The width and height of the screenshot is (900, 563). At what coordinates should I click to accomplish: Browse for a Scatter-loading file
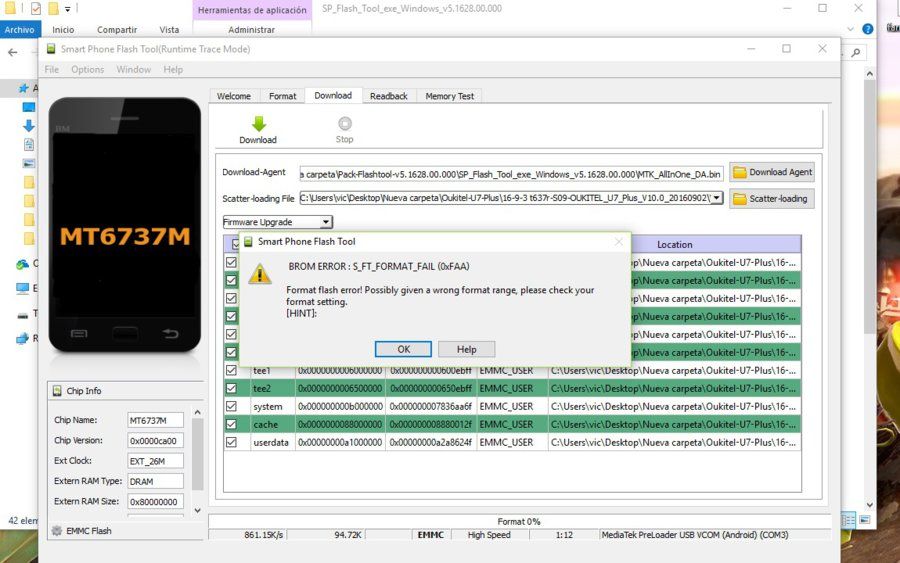point(772,199)
